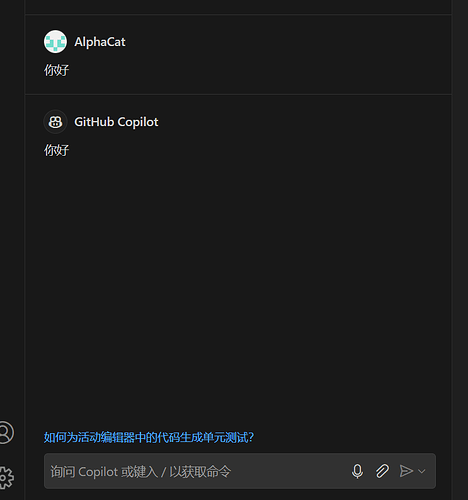Focus the 询问 Copilot chat input box
This screenshot has height=500, width=468.
(197, 471)
